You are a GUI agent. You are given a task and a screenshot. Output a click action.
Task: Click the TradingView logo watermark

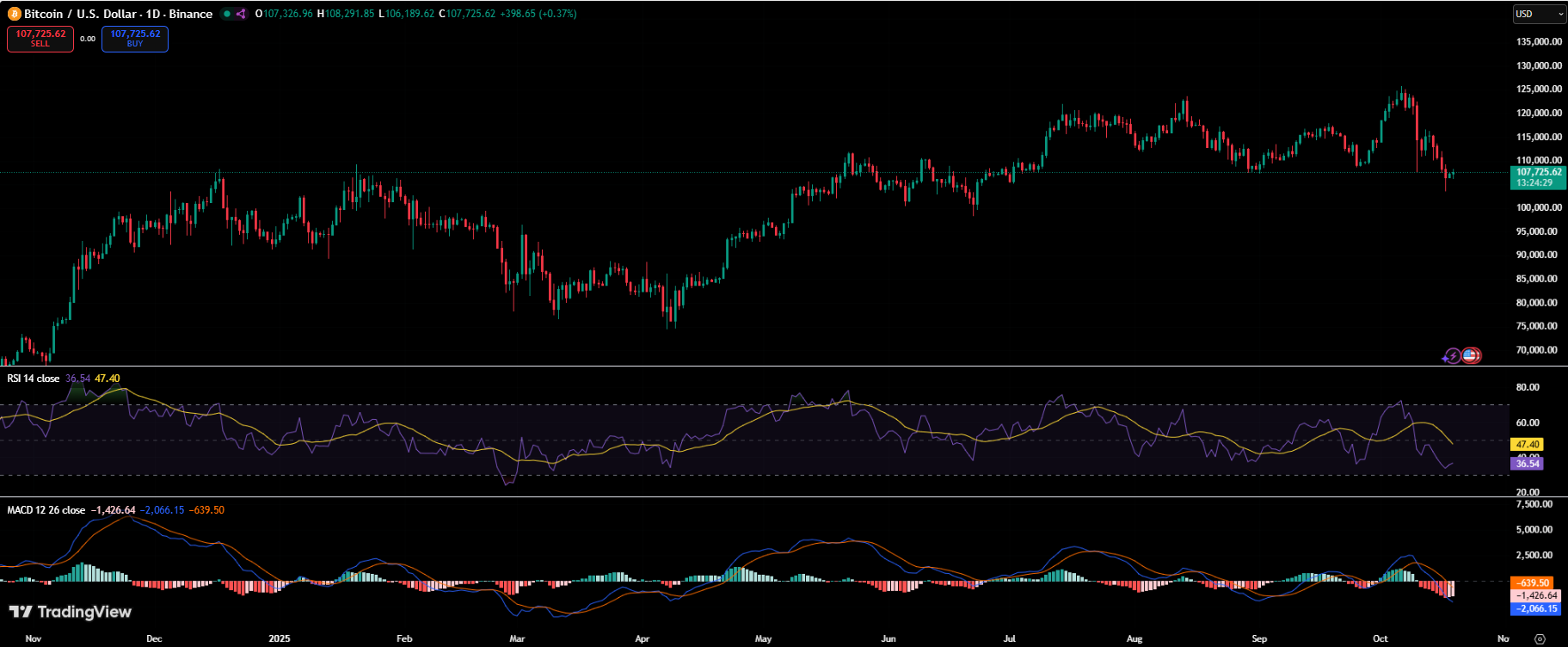point(71,612)
